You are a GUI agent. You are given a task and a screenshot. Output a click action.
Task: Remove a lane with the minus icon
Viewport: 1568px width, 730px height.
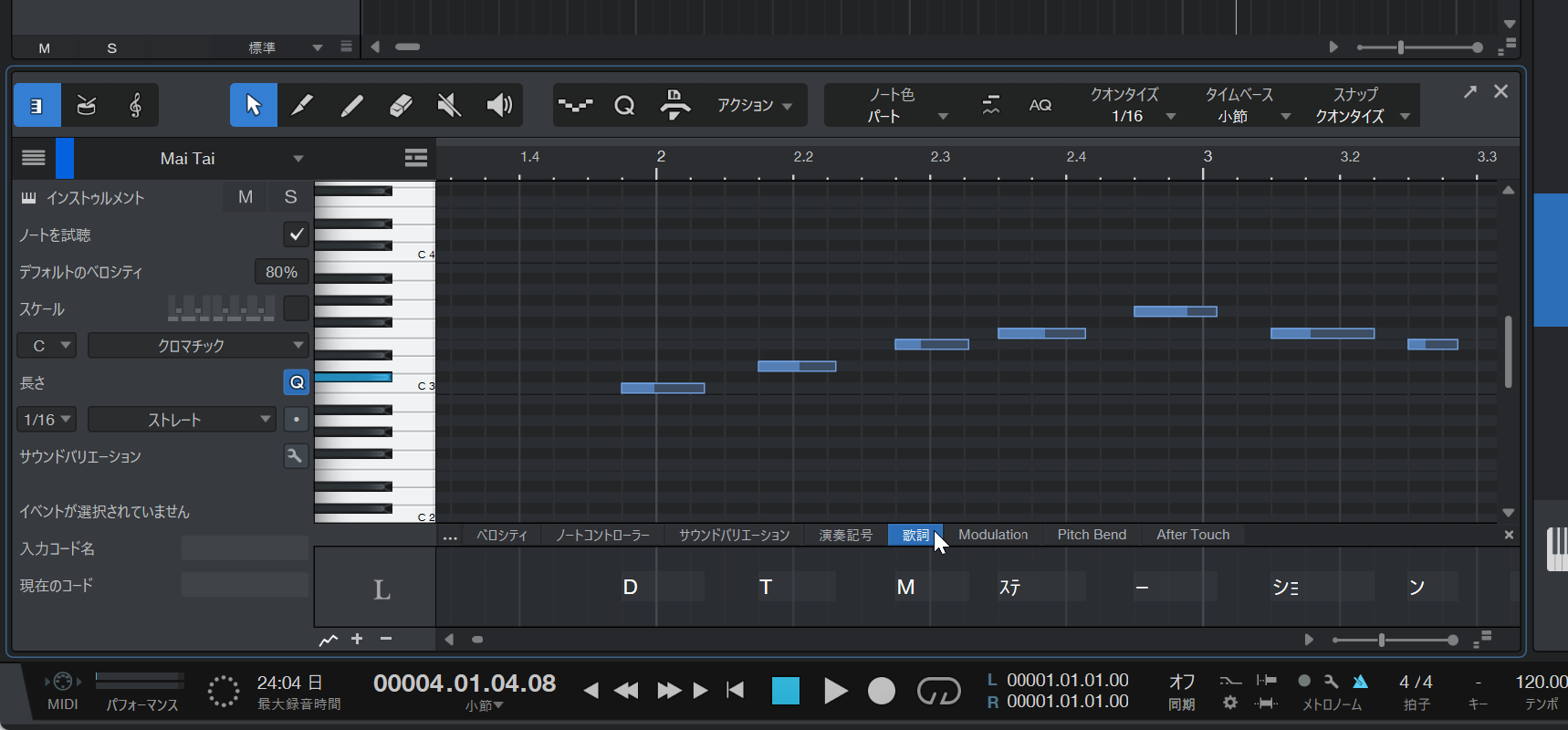pyautogui.click(x=386, y=639)
